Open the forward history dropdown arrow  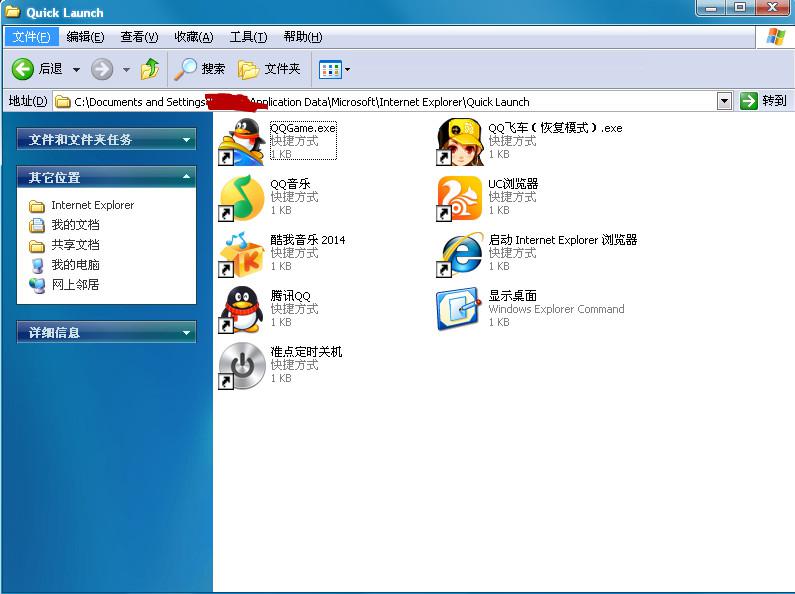click(126, 69)
